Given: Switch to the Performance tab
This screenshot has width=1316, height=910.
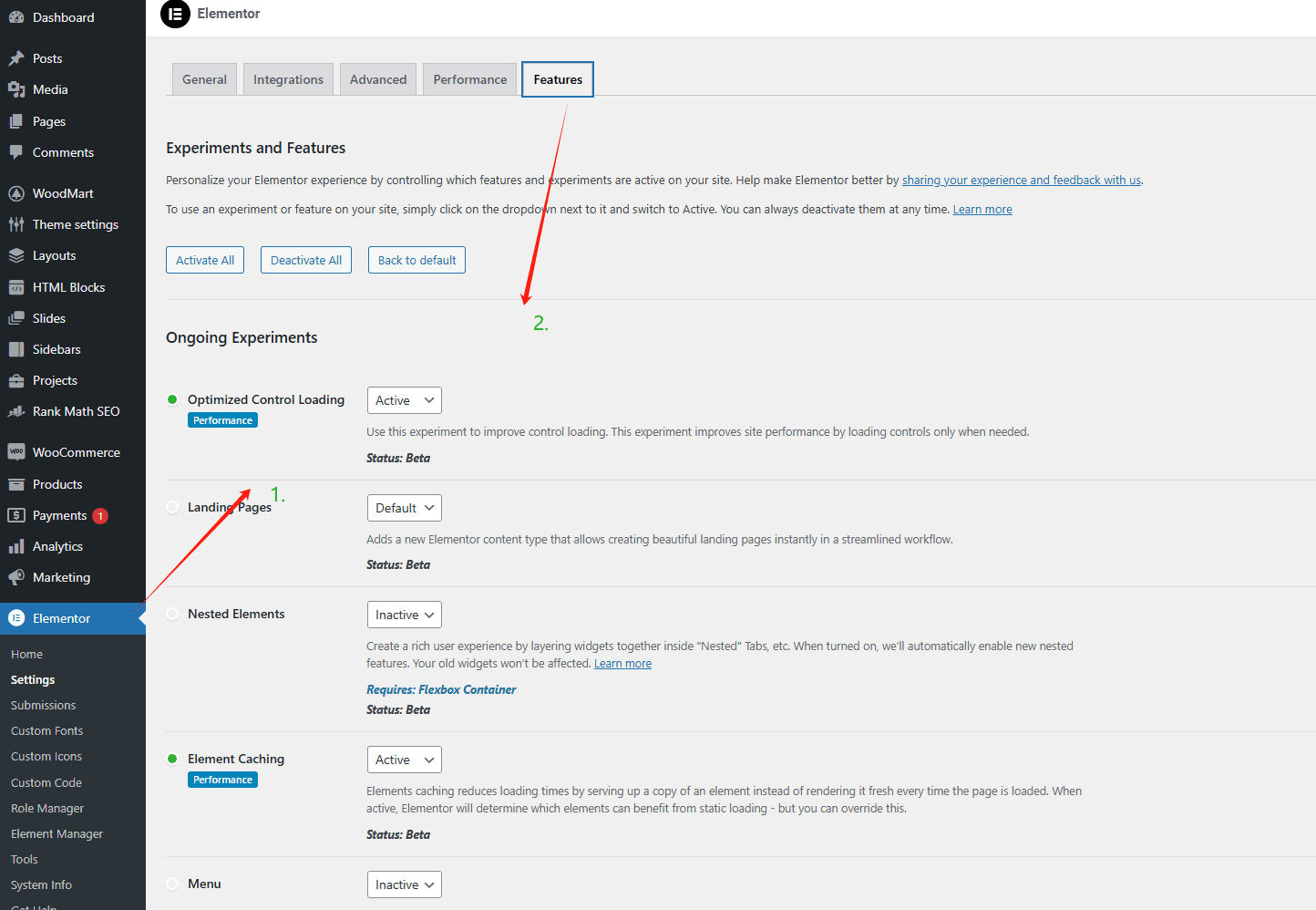Looking at the screenshot, I should click(470, 79).
